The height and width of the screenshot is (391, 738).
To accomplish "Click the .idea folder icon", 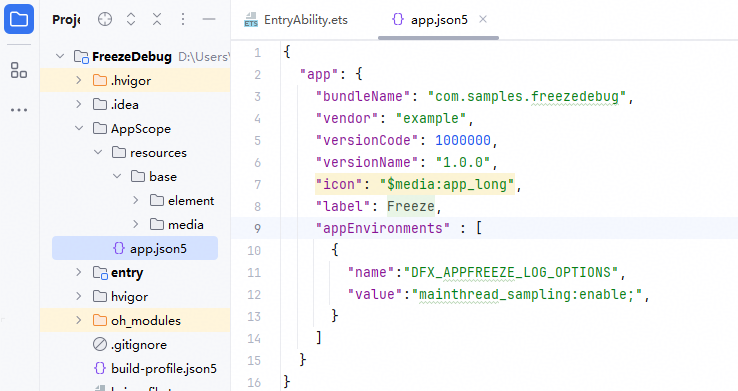I will point(100,104).
